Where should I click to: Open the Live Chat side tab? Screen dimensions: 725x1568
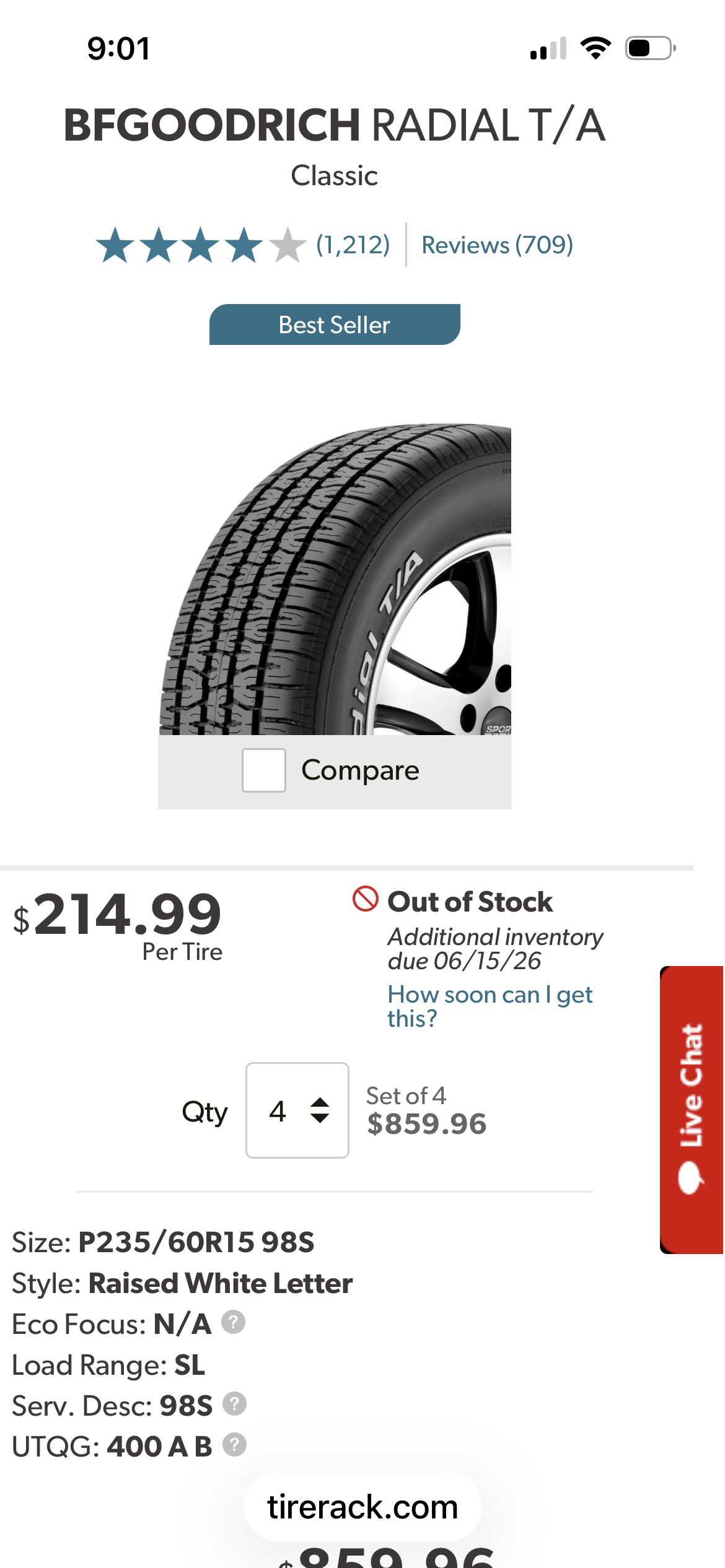point(692,1110)
